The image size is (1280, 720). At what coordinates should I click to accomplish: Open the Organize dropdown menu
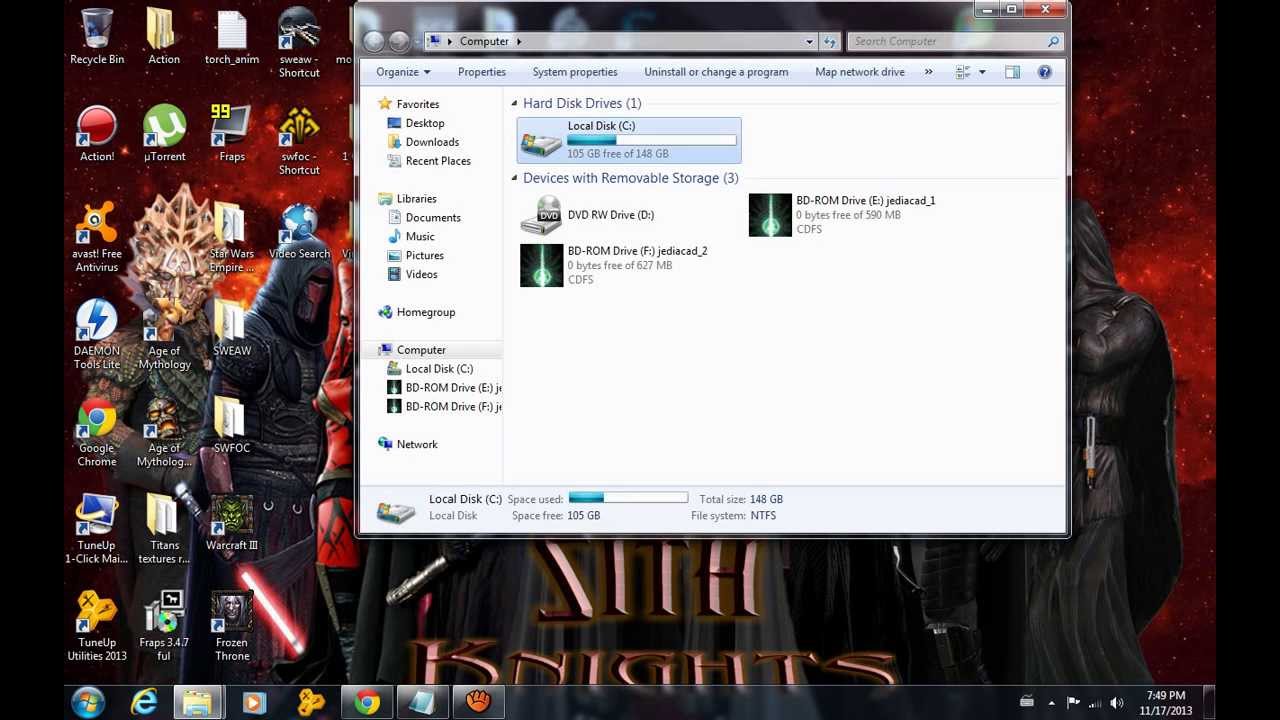(x=403, y=72)
